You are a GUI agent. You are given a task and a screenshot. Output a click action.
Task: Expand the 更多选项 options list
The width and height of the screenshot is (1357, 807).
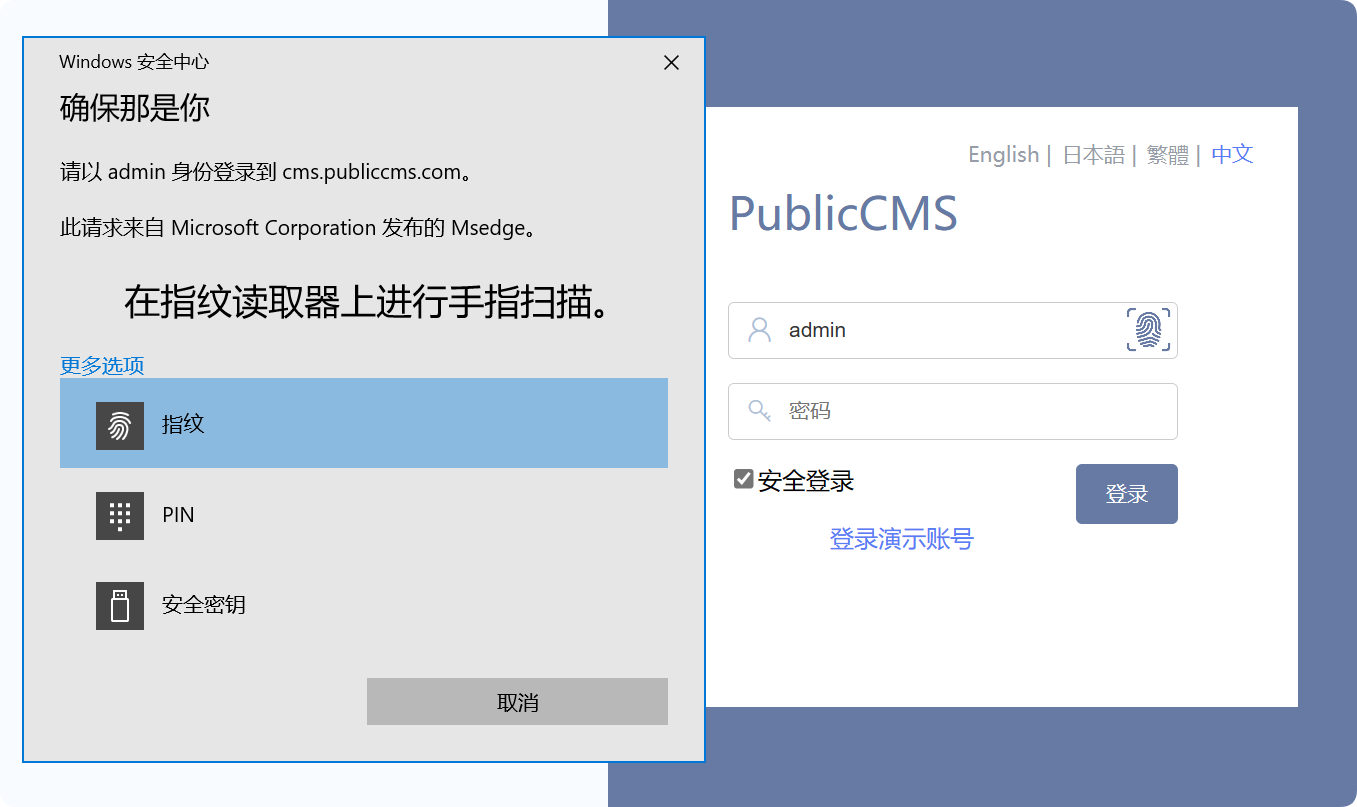pos(101,366)
